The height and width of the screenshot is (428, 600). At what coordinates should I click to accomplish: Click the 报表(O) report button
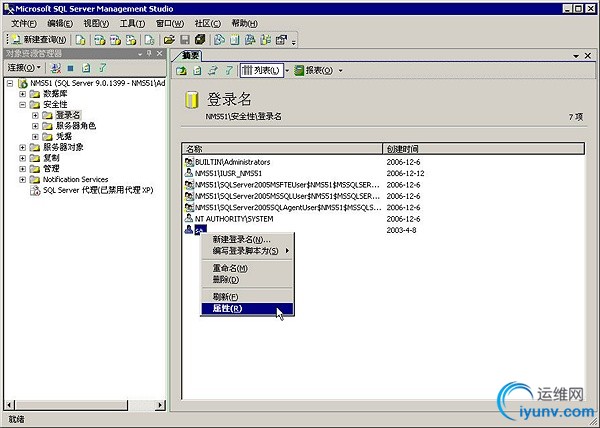point(314,70)
